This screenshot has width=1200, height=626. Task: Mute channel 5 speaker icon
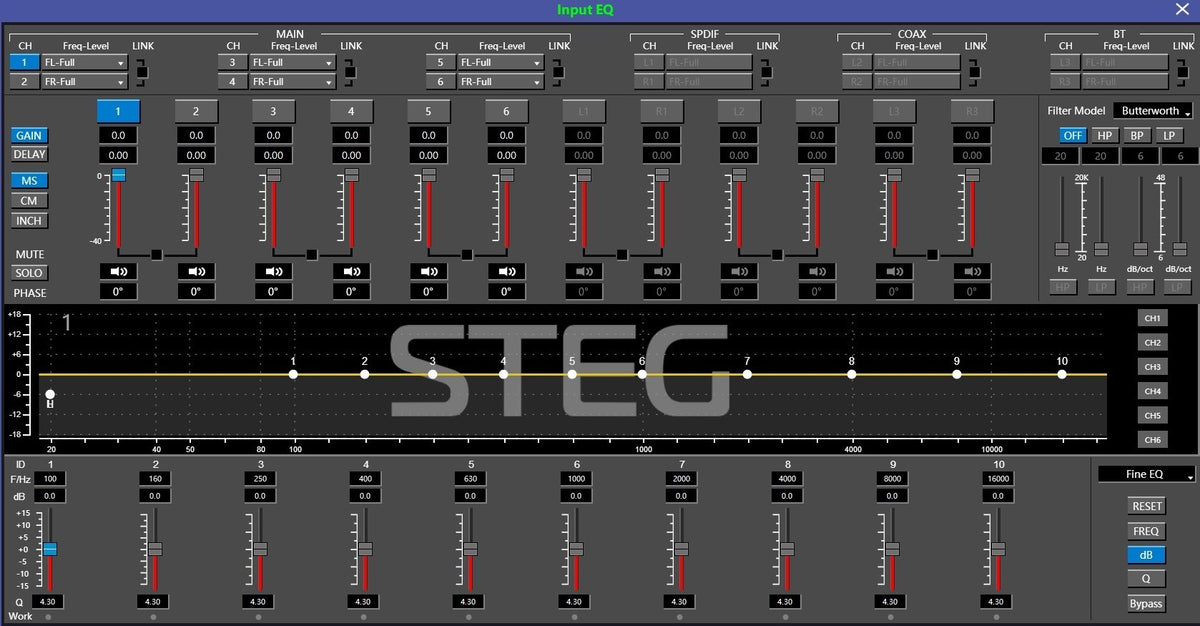pos(428,271)
